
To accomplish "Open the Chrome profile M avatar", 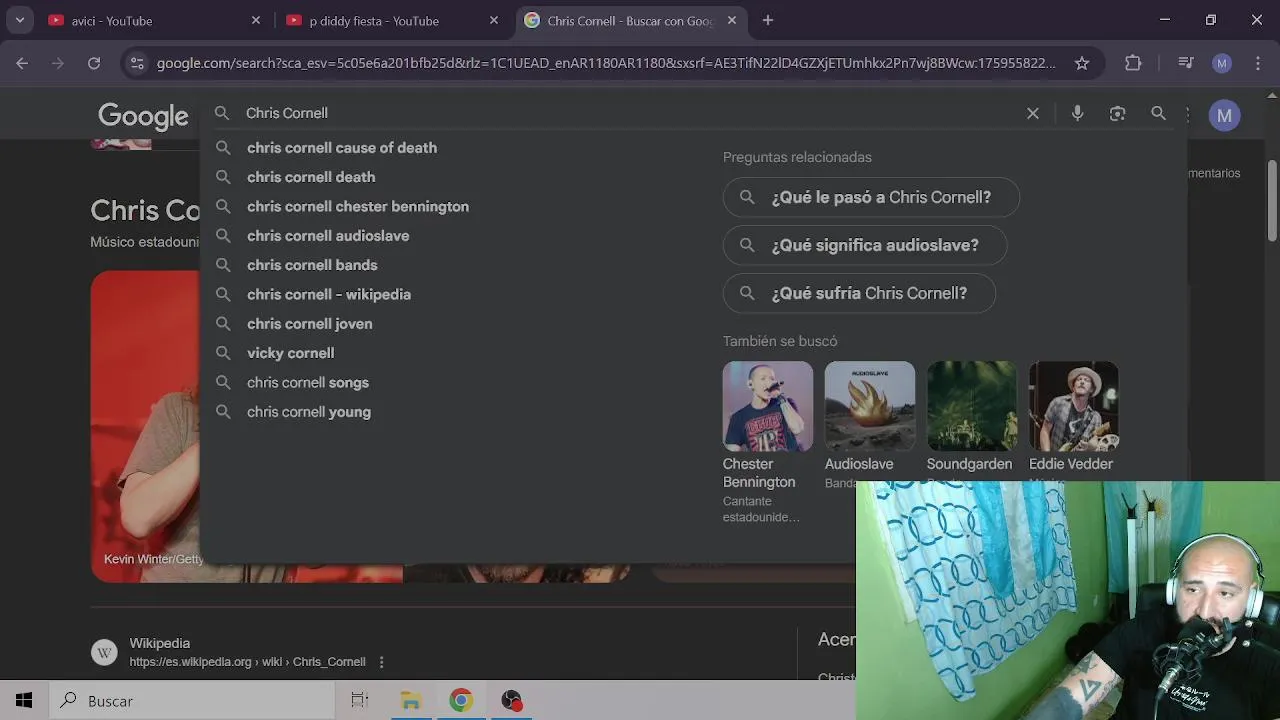I will click(x=1222, y=63).
